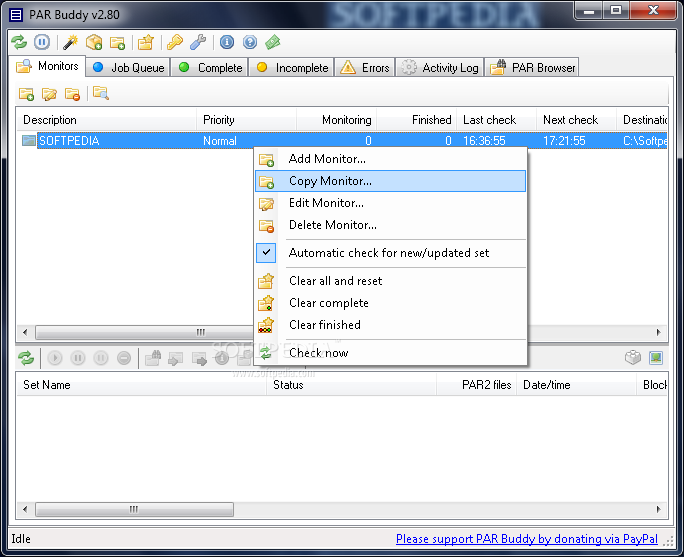The image size is (684, 557).
Task: Click the PayPal donation link
Action: tap(527, 539)
